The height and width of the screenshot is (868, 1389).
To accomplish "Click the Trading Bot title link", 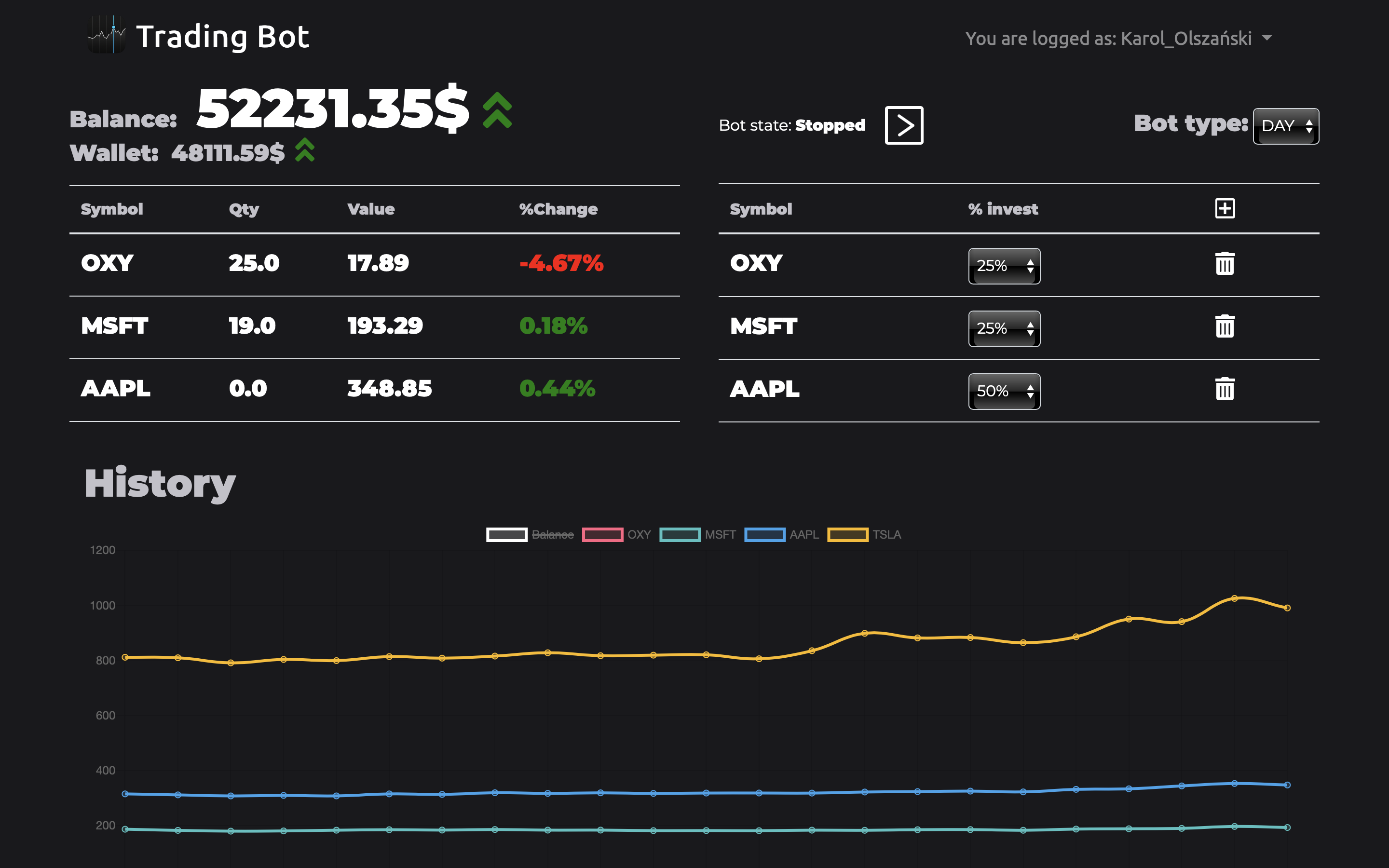I will 223,37.
